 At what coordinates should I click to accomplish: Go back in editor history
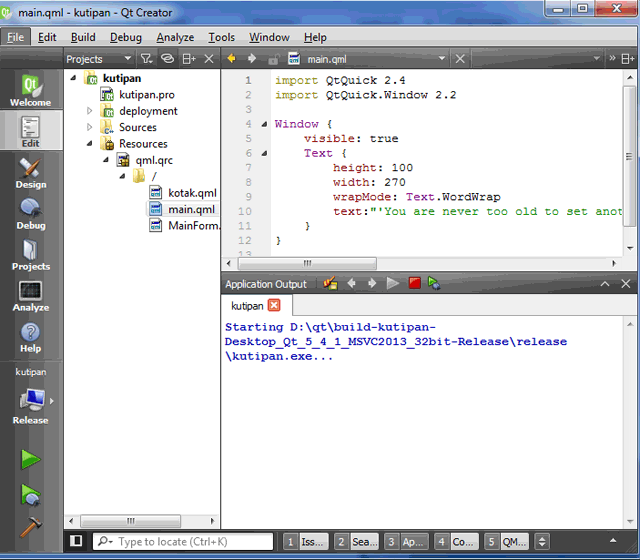[231, 59]
